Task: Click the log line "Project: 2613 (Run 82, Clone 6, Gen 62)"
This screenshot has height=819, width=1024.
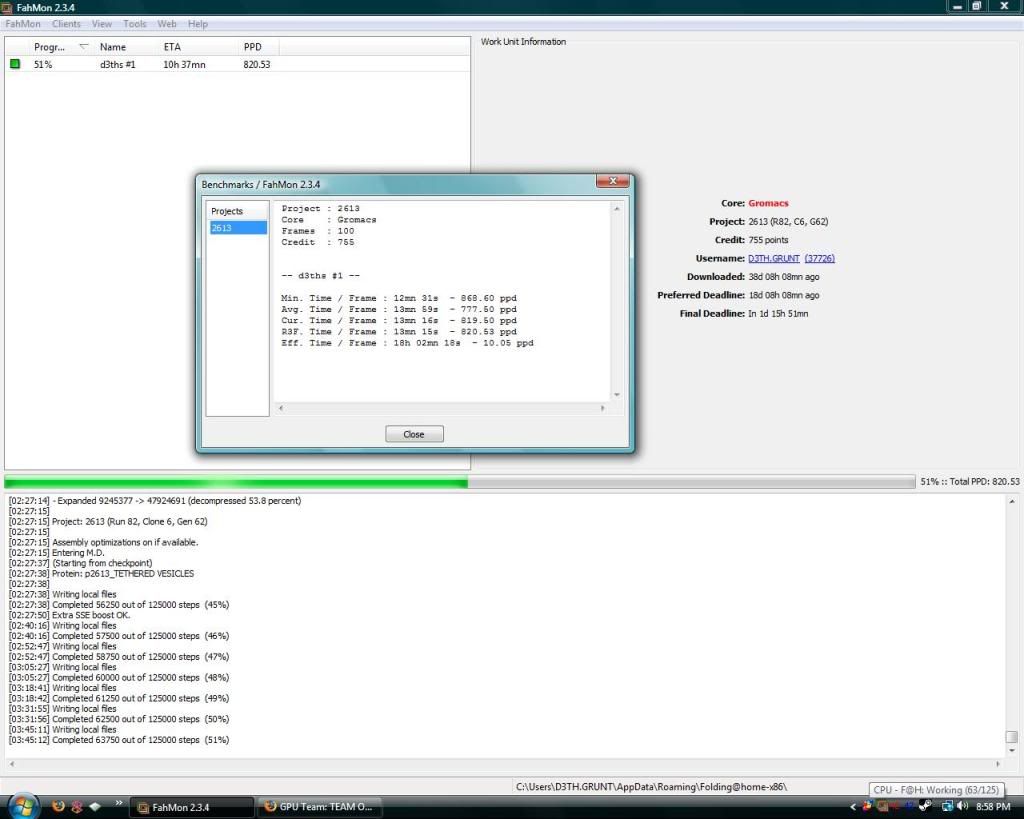Action: point(129,521)
